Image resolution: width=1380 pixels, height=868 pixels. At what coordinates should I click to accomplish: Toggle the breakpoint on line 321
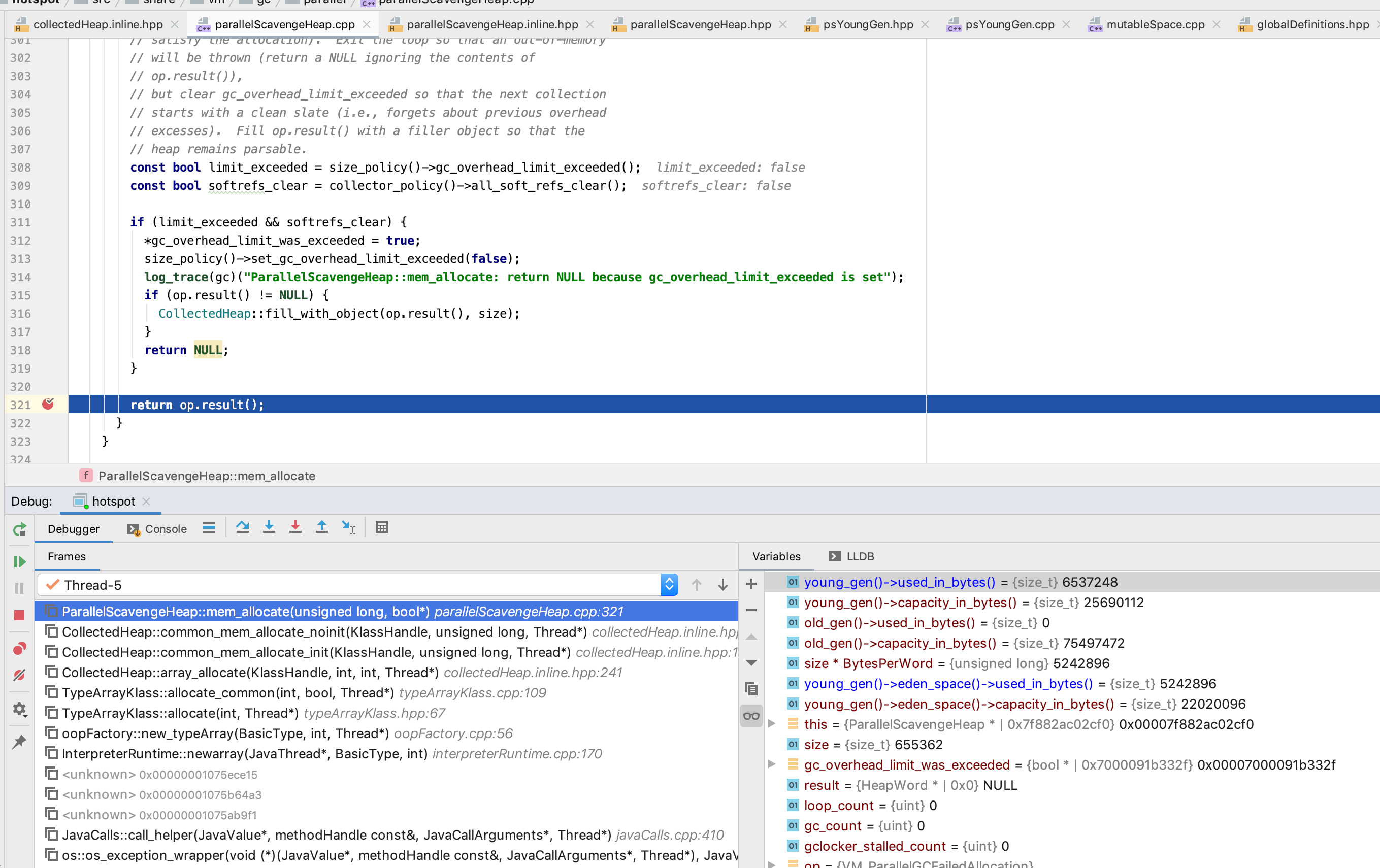click(48, 404)
